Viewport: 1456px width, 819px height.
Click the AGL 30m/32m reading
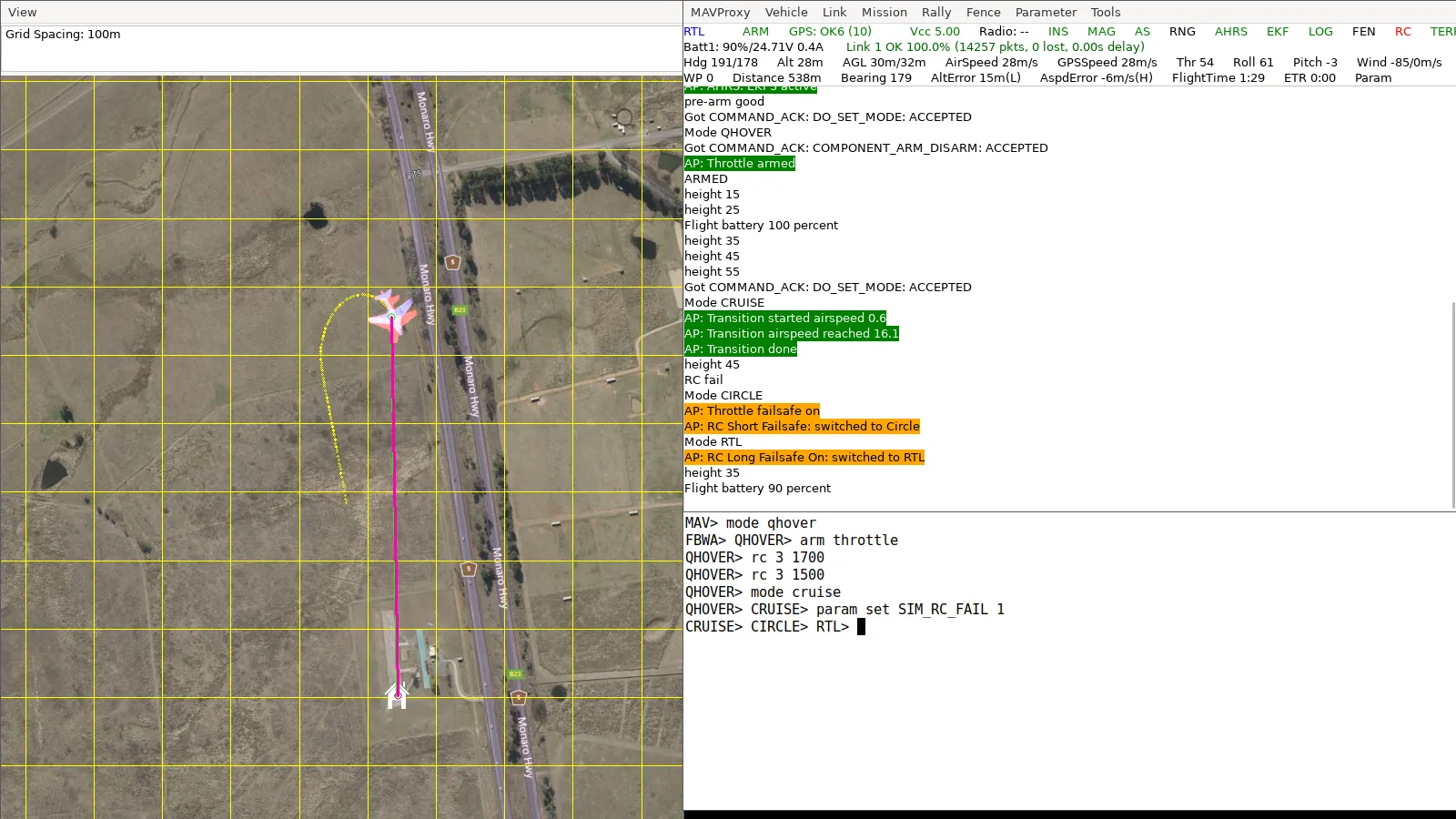(x=884, y=62)
